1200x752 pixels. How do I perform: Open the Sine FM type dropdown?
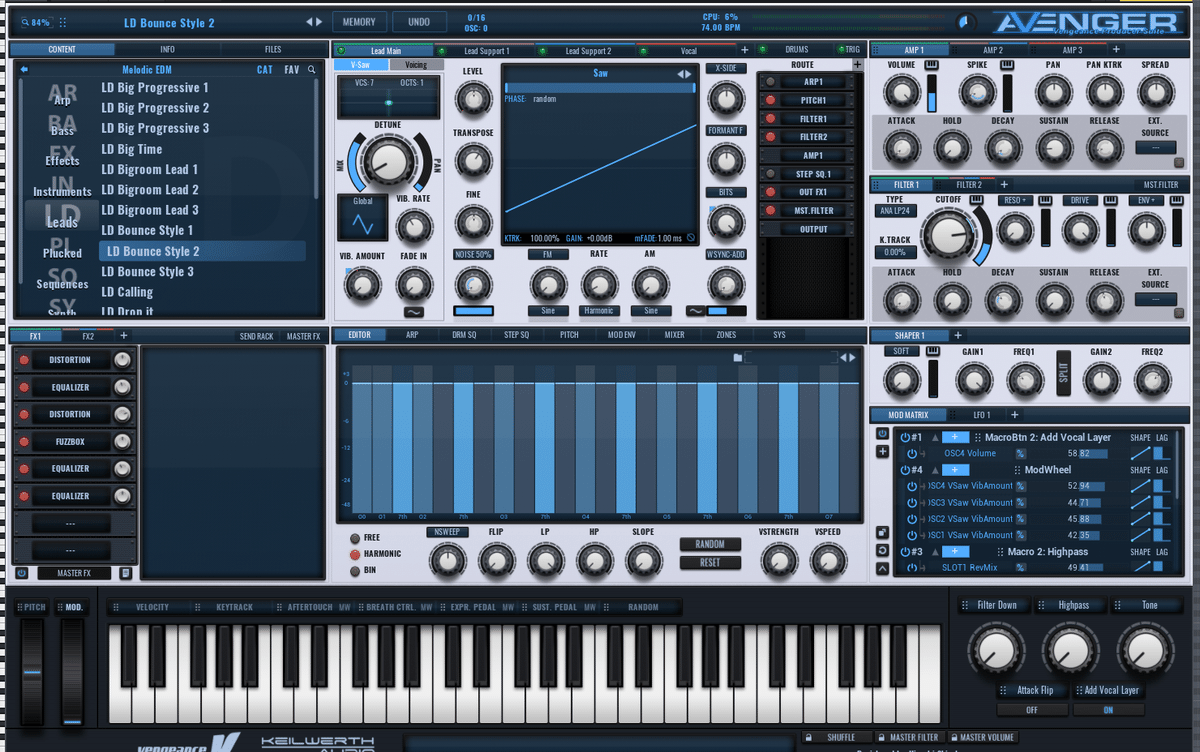(548, 311)
